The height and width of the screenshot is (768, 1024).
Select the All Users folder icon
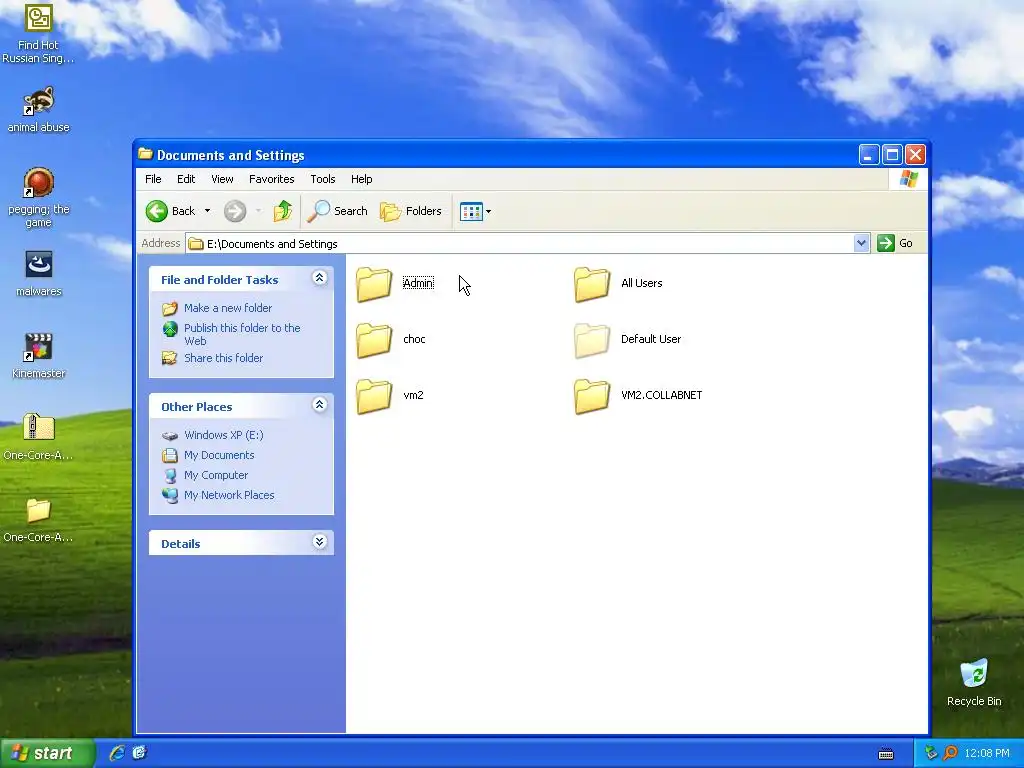click(x=592, y=284)
